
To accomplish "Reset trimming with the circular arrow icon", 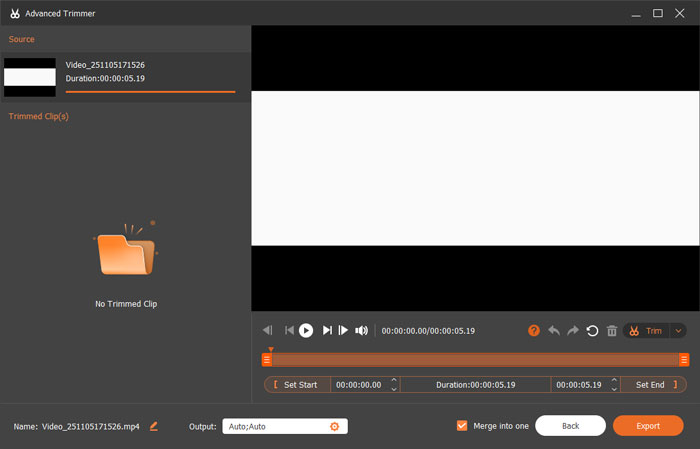I will [x=593, y=331].
